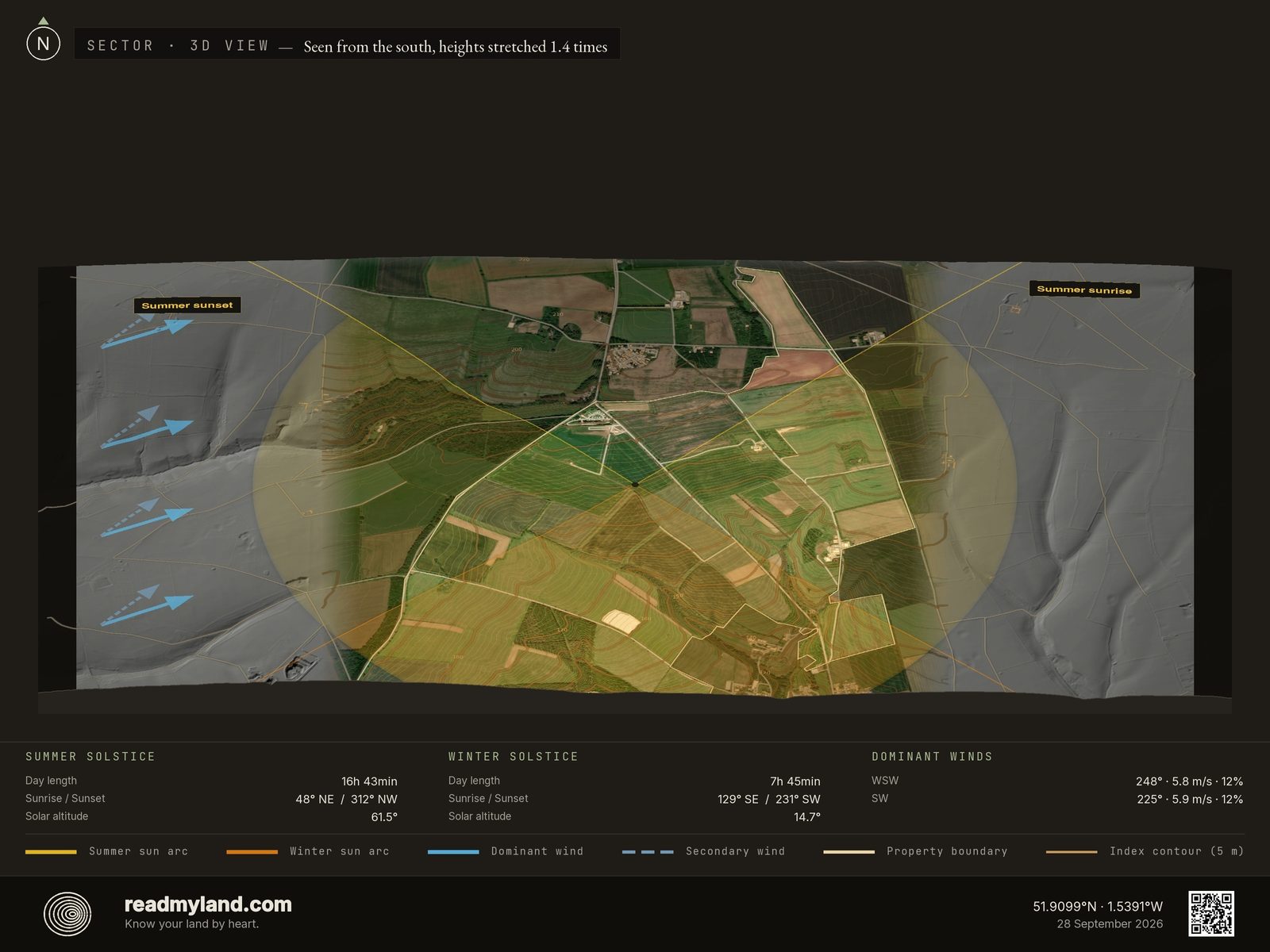This screenshot has height=952, width=1270.
Task: Click the Summer sunset map label
Action: tap(187, 305)
